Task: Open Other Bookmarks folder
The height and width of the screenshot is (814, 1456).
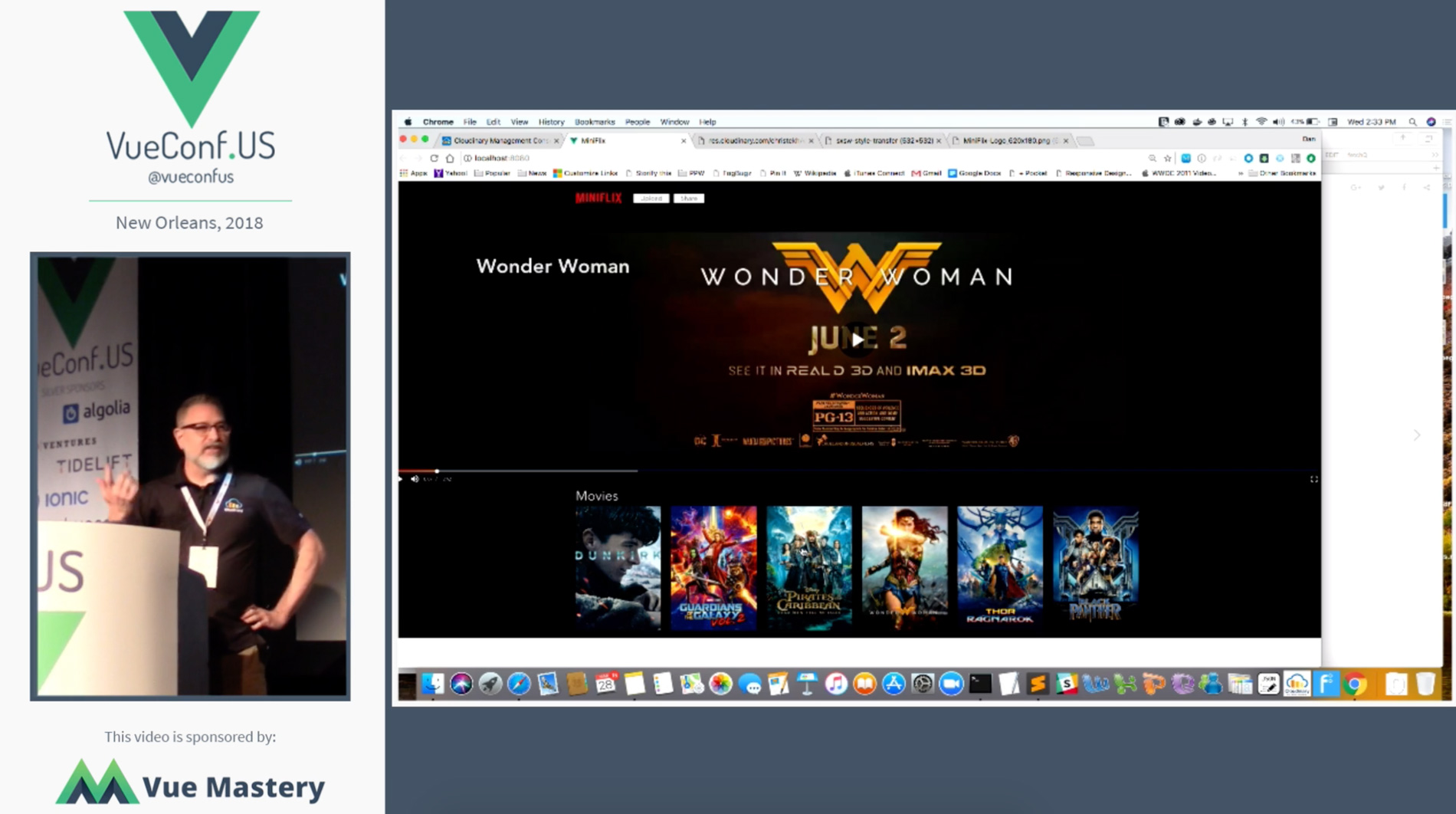Action: pos(1282,173)
